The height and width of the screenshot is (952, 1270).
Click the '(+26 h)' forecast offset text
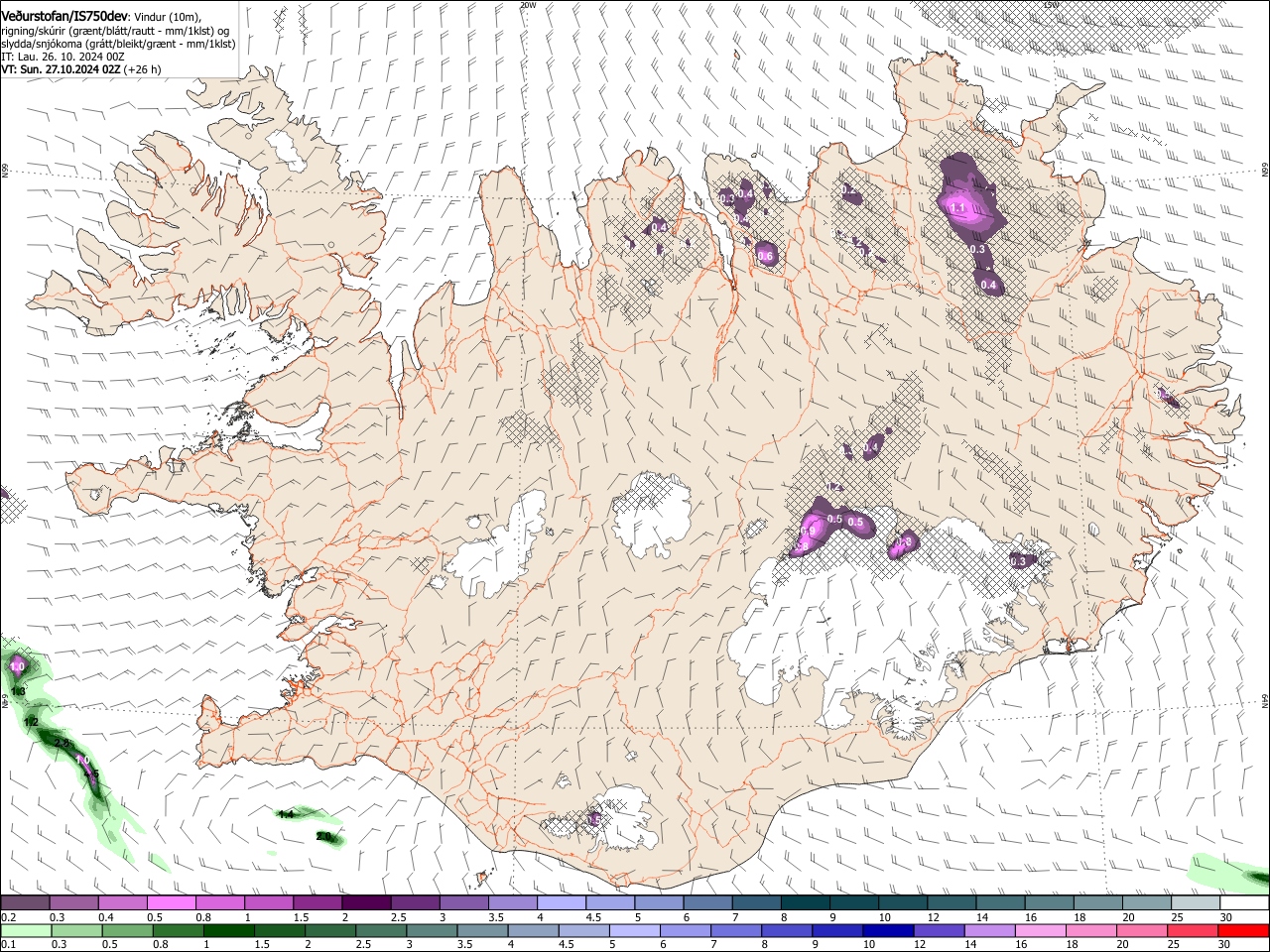tap(143, 69)
